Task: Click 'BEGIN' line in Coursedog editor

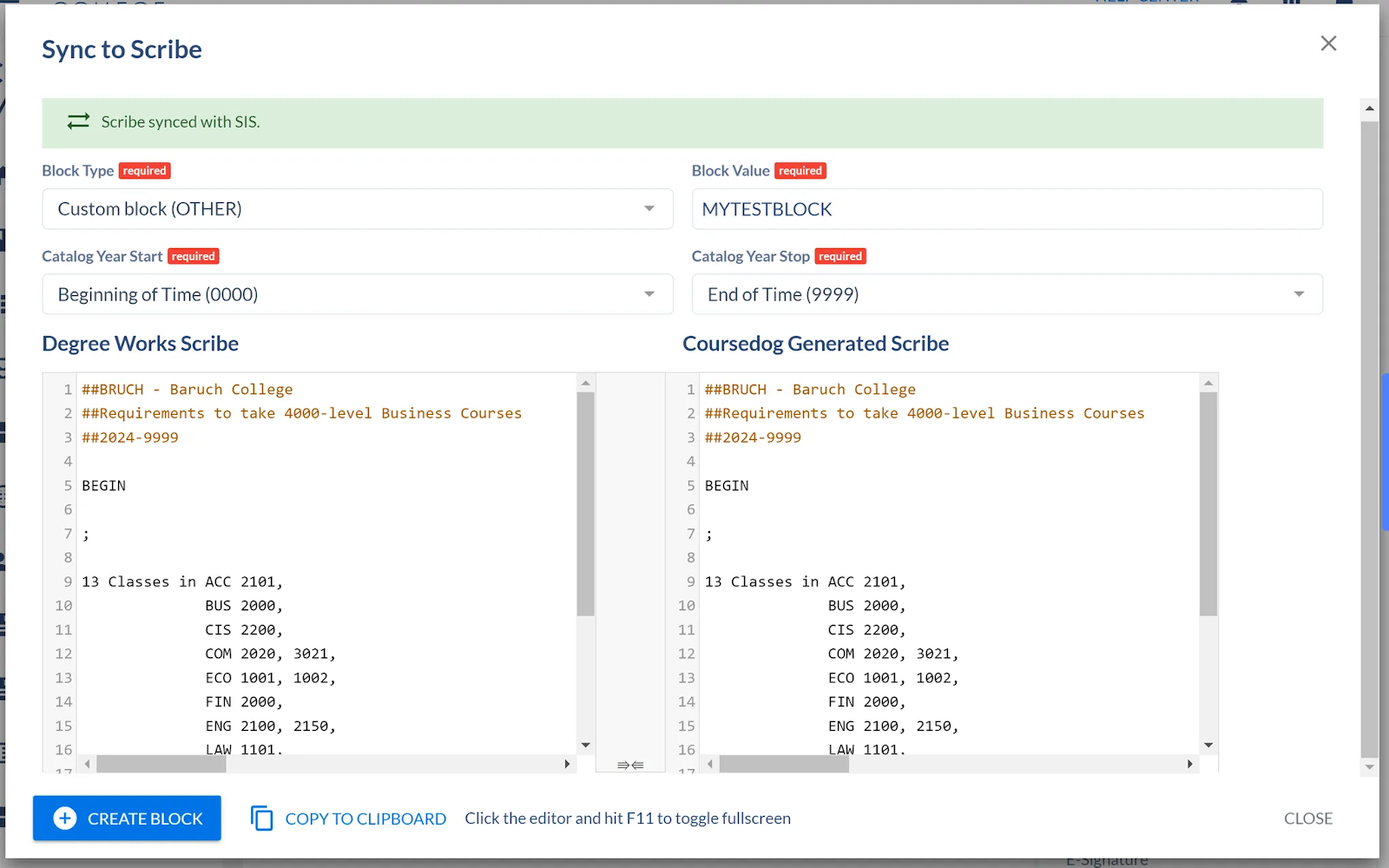Action: click(x=727, y=486)
